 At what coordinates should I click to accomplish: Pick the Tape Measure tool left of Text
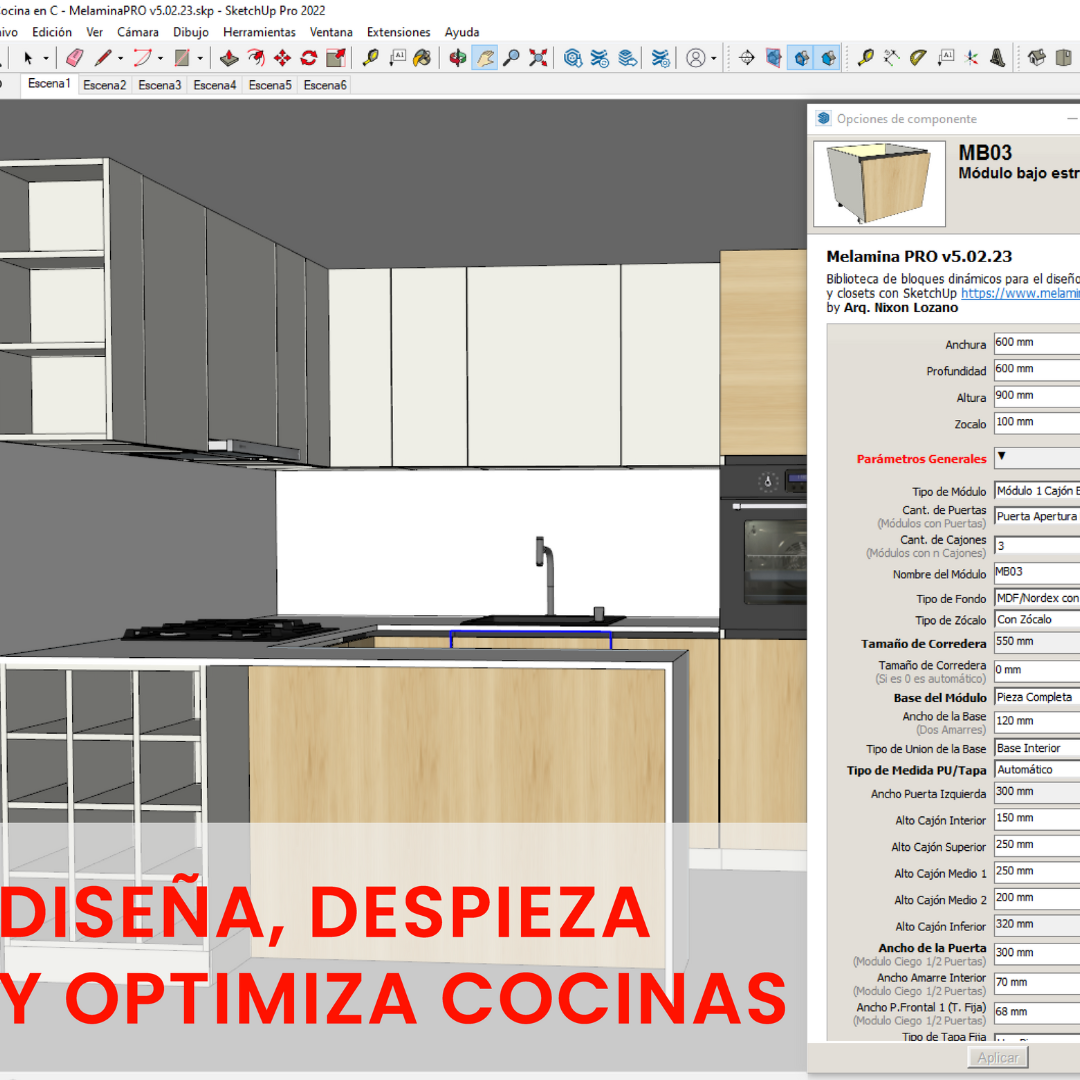[x=371, y=59]
